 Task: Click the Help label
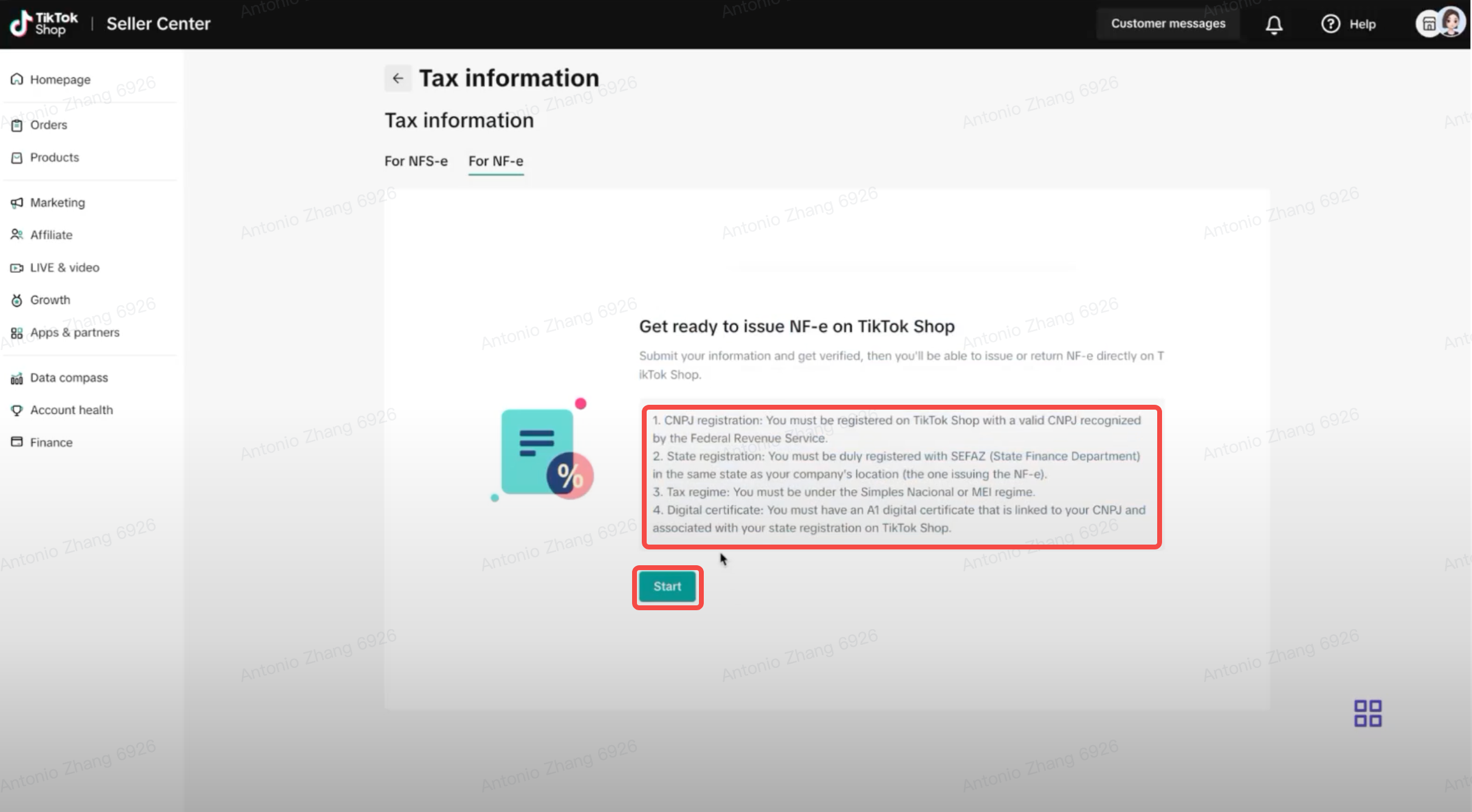(1363, 24)
